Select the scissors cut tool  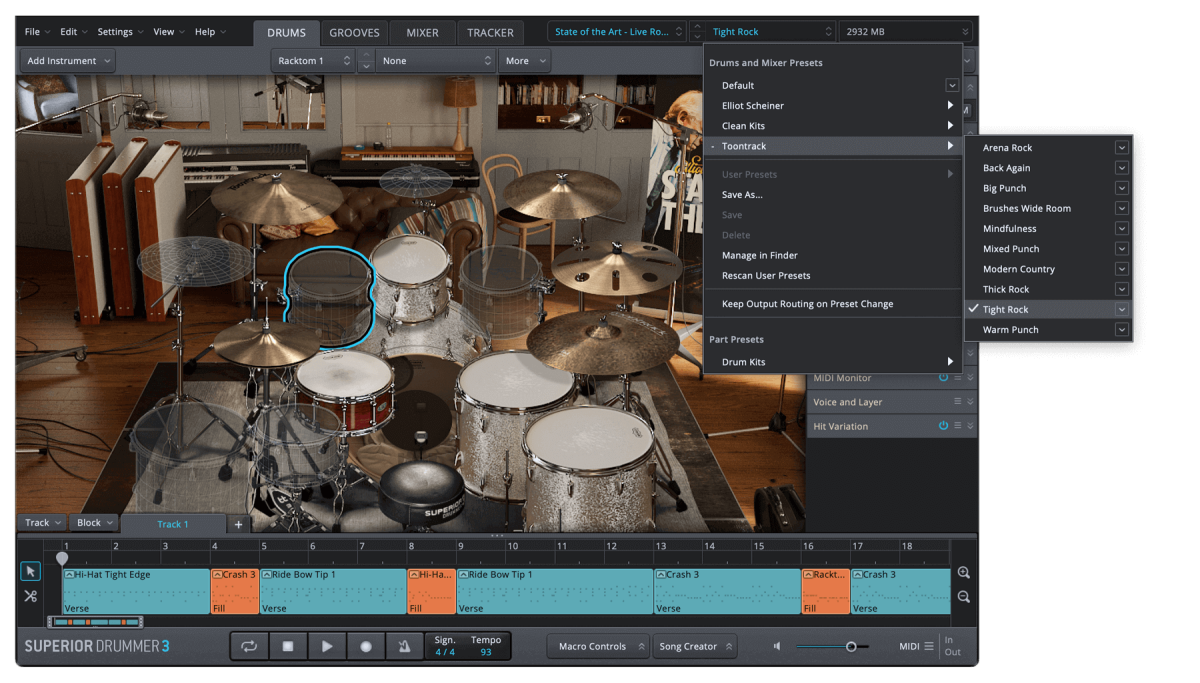pos(30,596)
